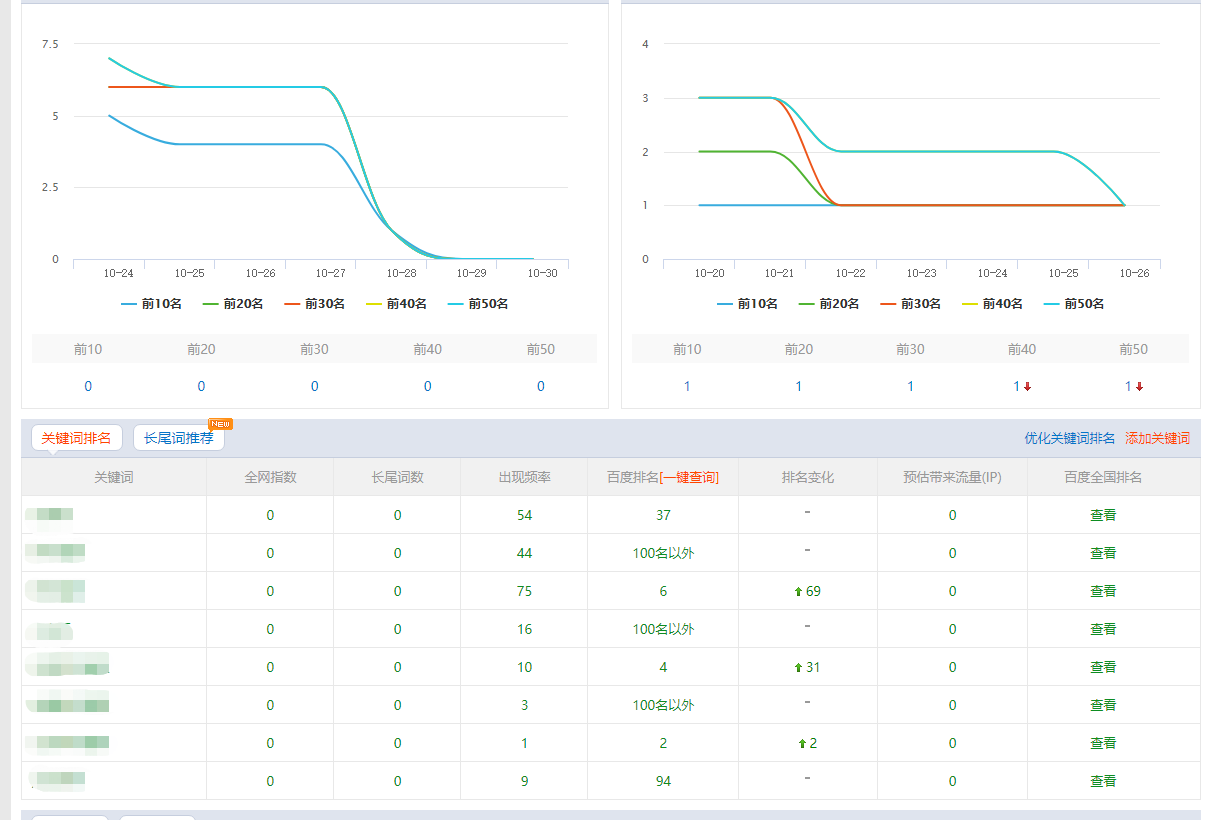Image resolution: width=1209 pixels, height=820 pixels.
Task: Click the 添加关键词 link
Action: (1157, 438)
